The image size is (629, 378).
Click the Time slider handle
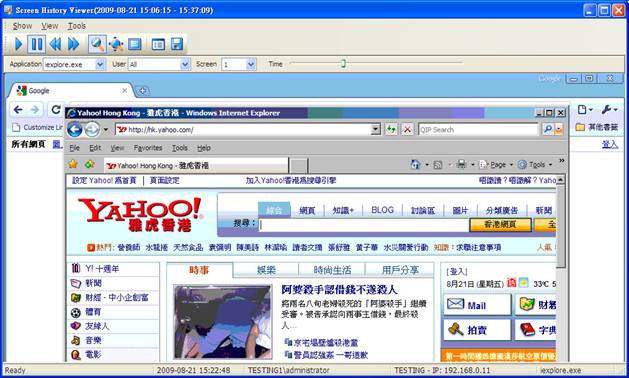(343, 63)
